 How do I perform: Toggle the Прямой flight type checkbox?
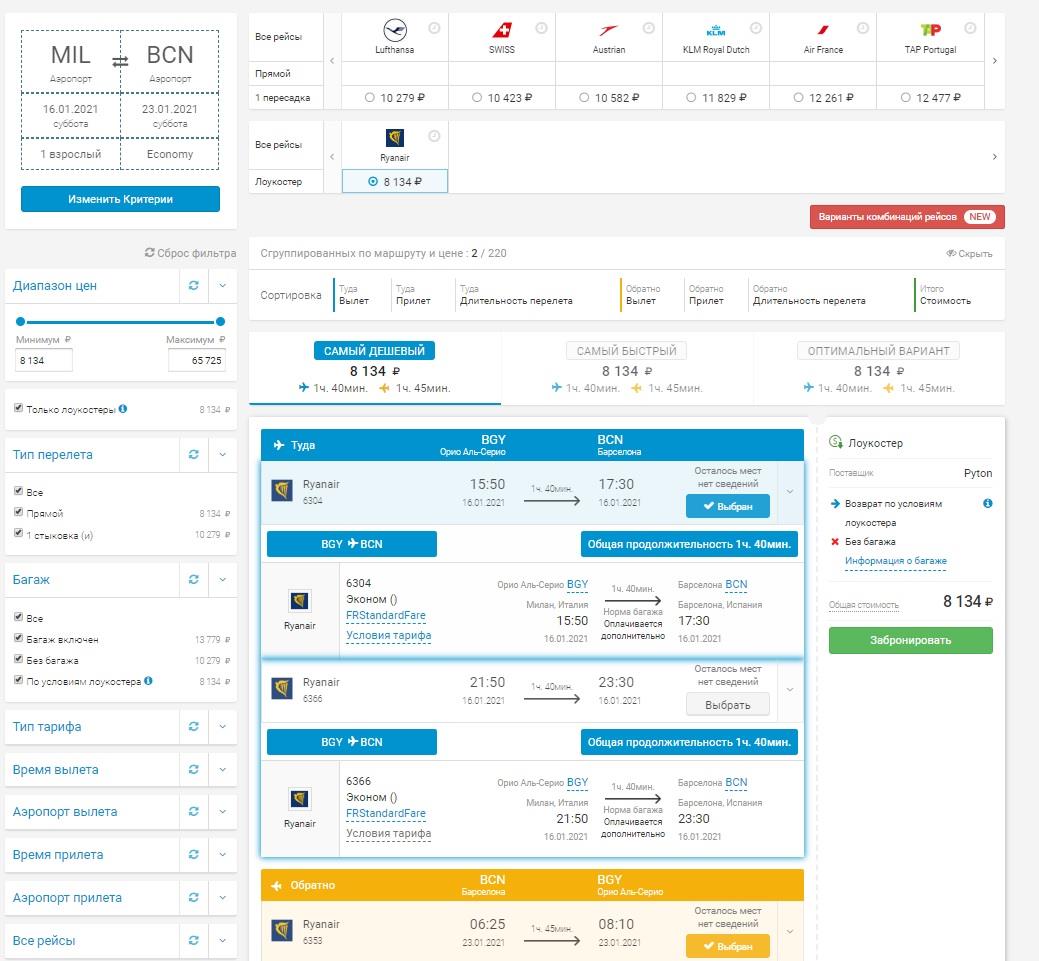pyautogui.click(x=19, y=512)
